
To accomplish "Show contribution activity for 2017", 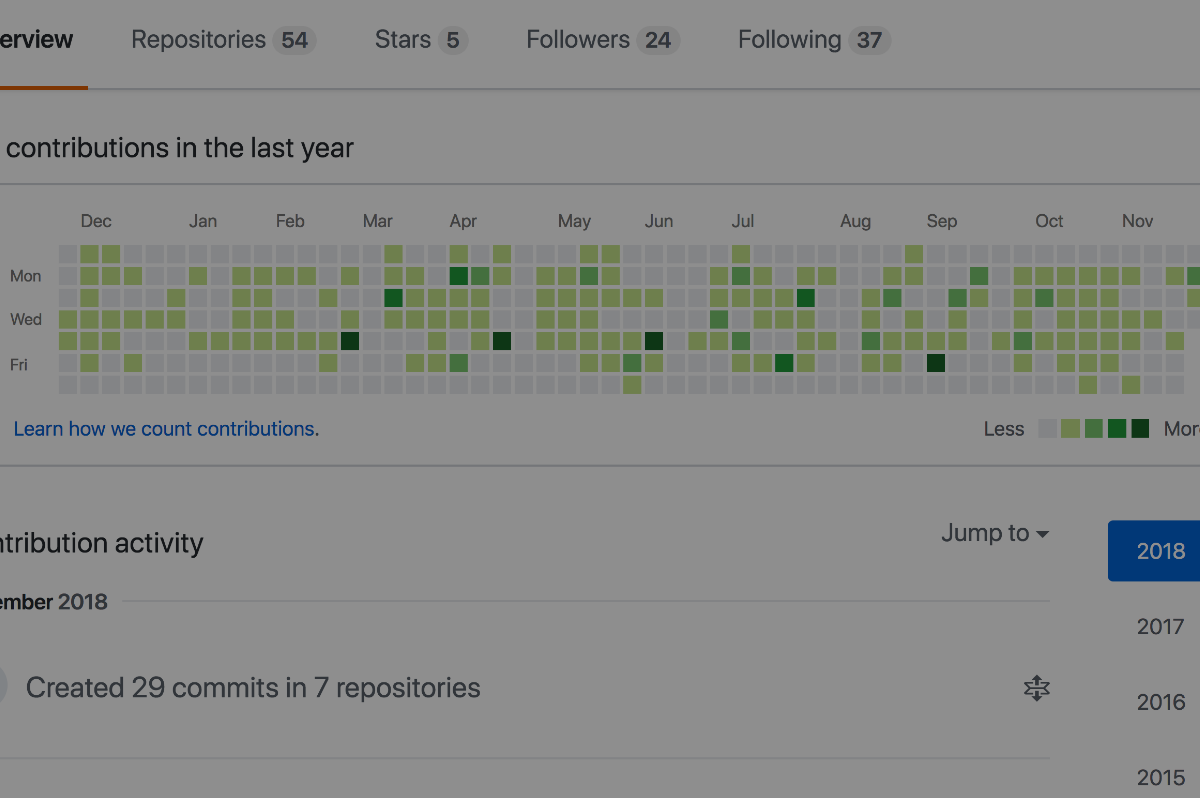I will [1160, 627].
